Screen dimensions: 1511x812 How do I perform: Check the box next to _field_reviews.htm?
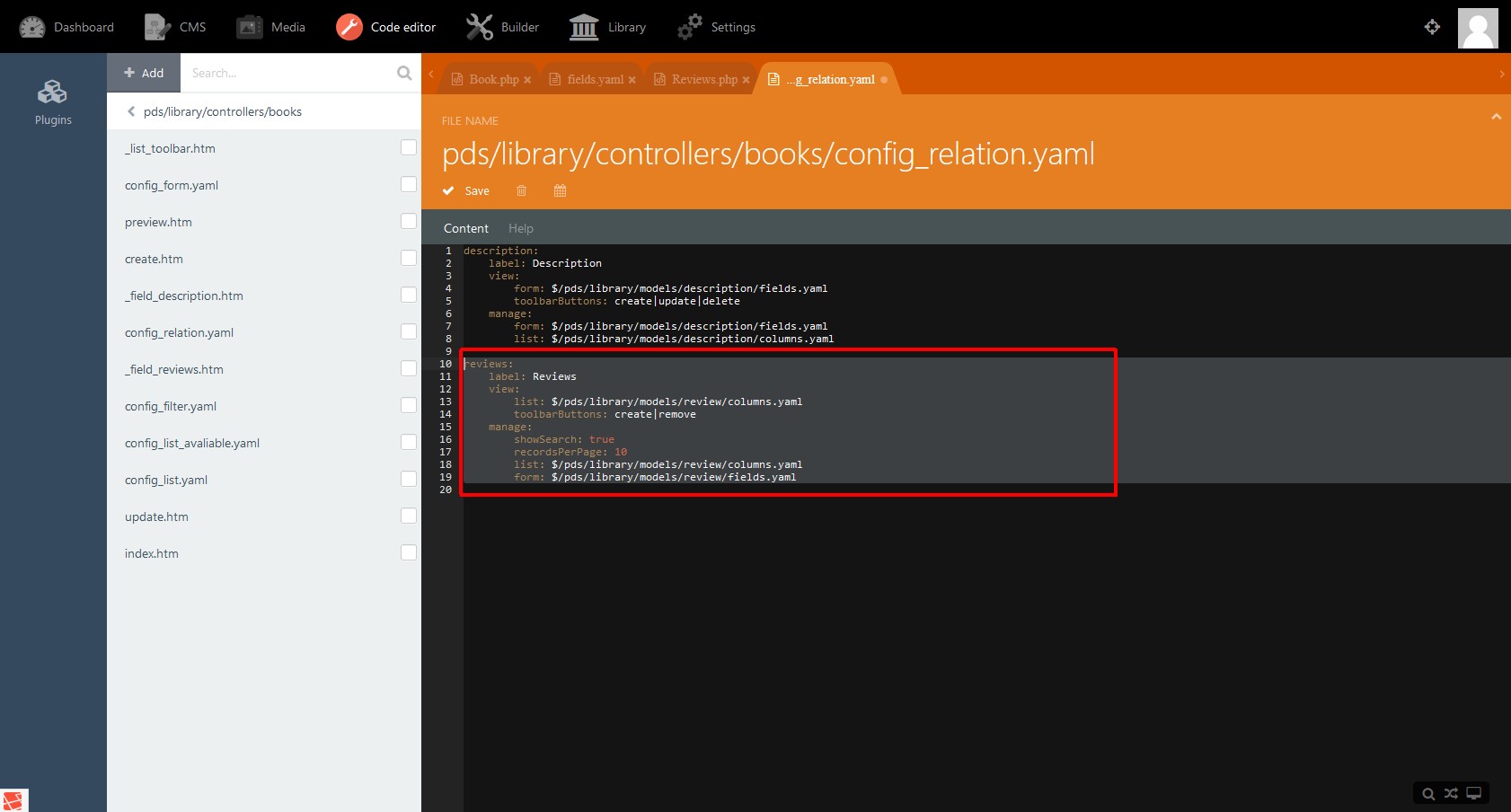point(409,368)
